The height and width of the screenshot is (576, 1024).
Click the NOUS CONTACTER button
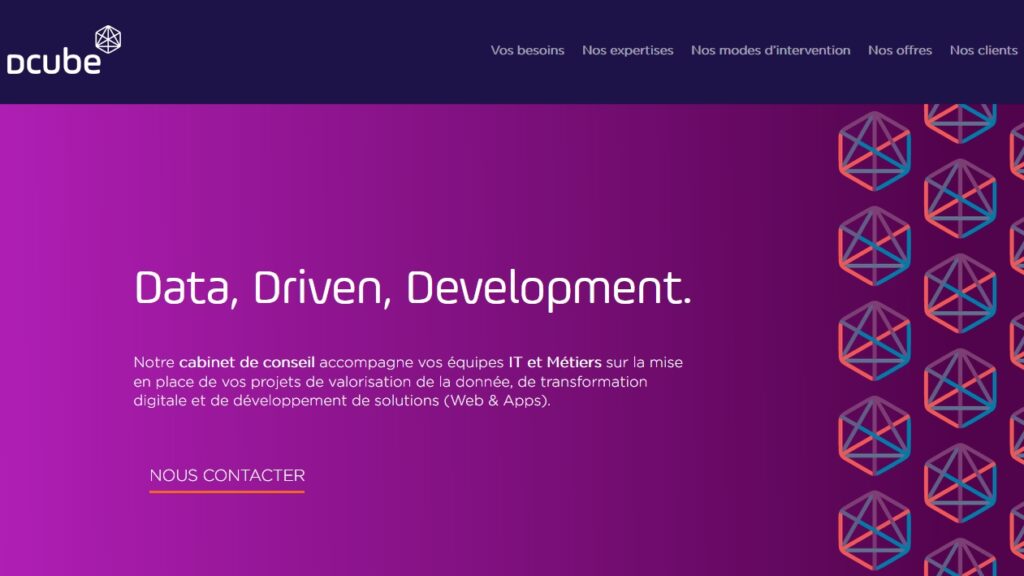[227, 476]
